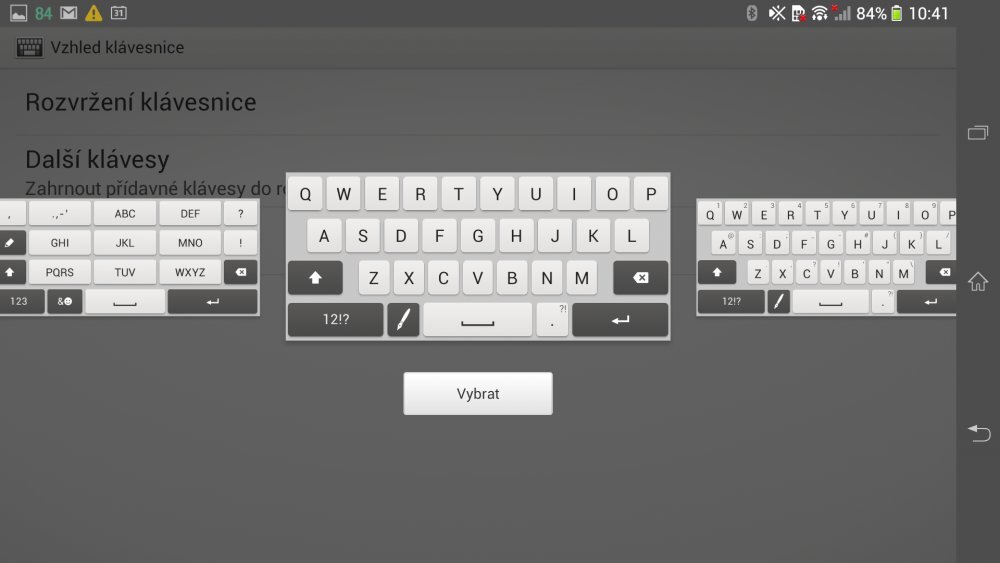Open the Rozvržení klávesnice setting
Viewport: 1000px width, 563px height.
pos(140,102)
